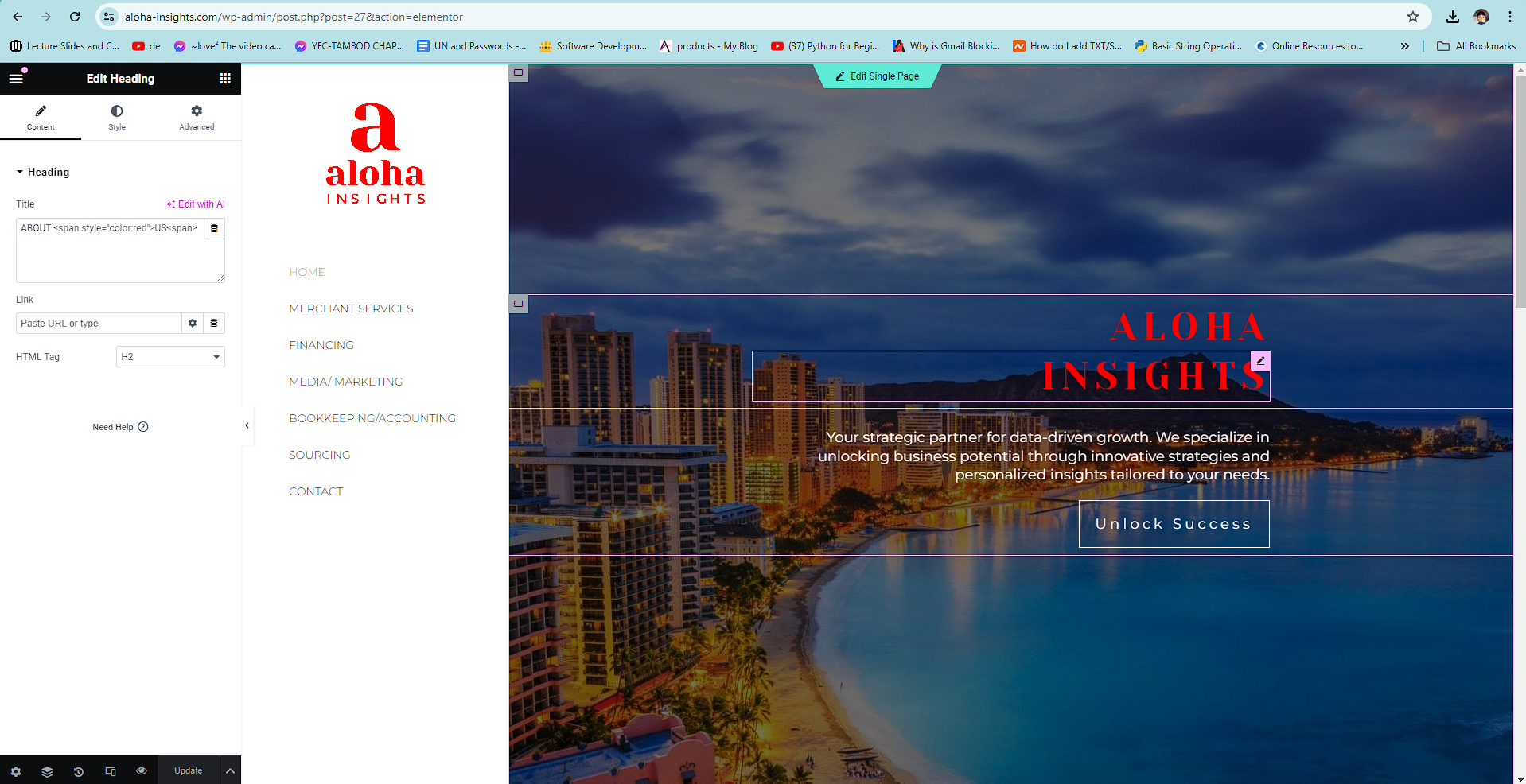Open the Navigator layers icon

(x=47, y=771)
